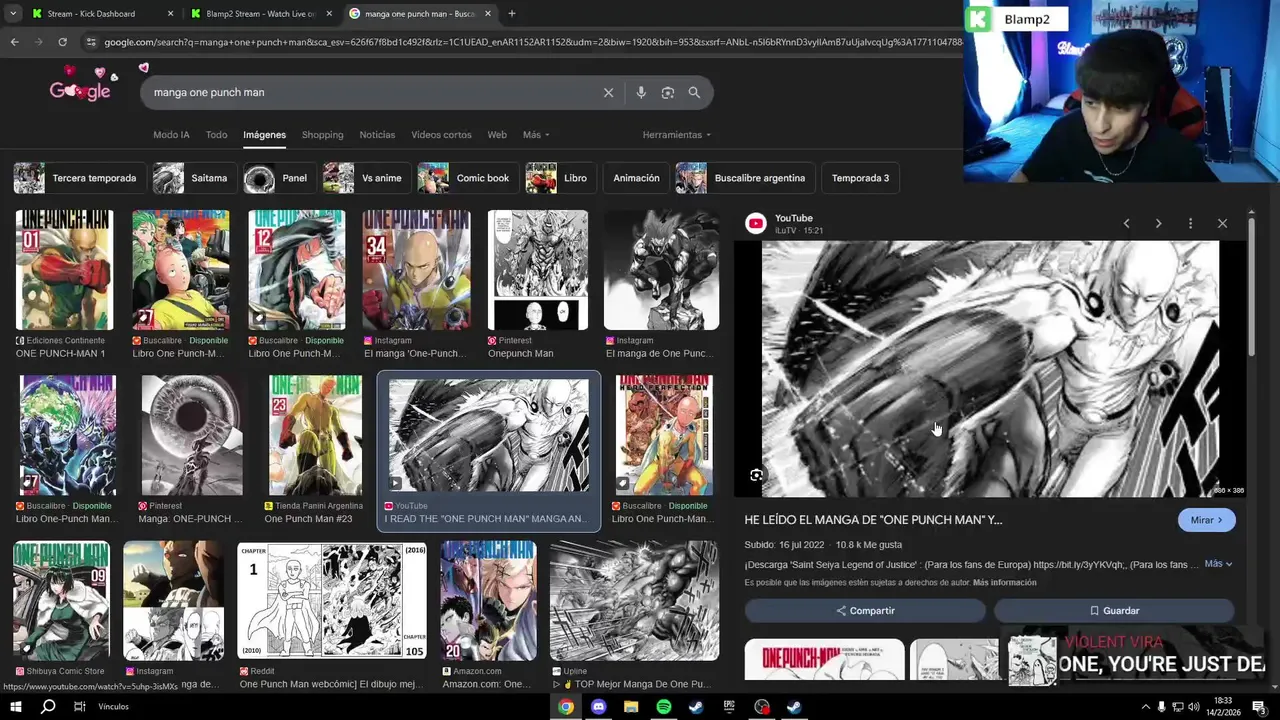1280x720 pixels.
Task: Open the tab search dropdown arrow
Action: tap(12, 14)
